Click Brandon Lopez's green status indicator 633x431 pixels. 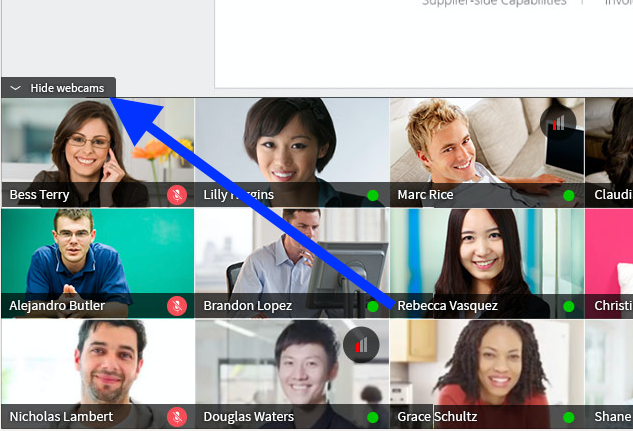coord(373,307)
